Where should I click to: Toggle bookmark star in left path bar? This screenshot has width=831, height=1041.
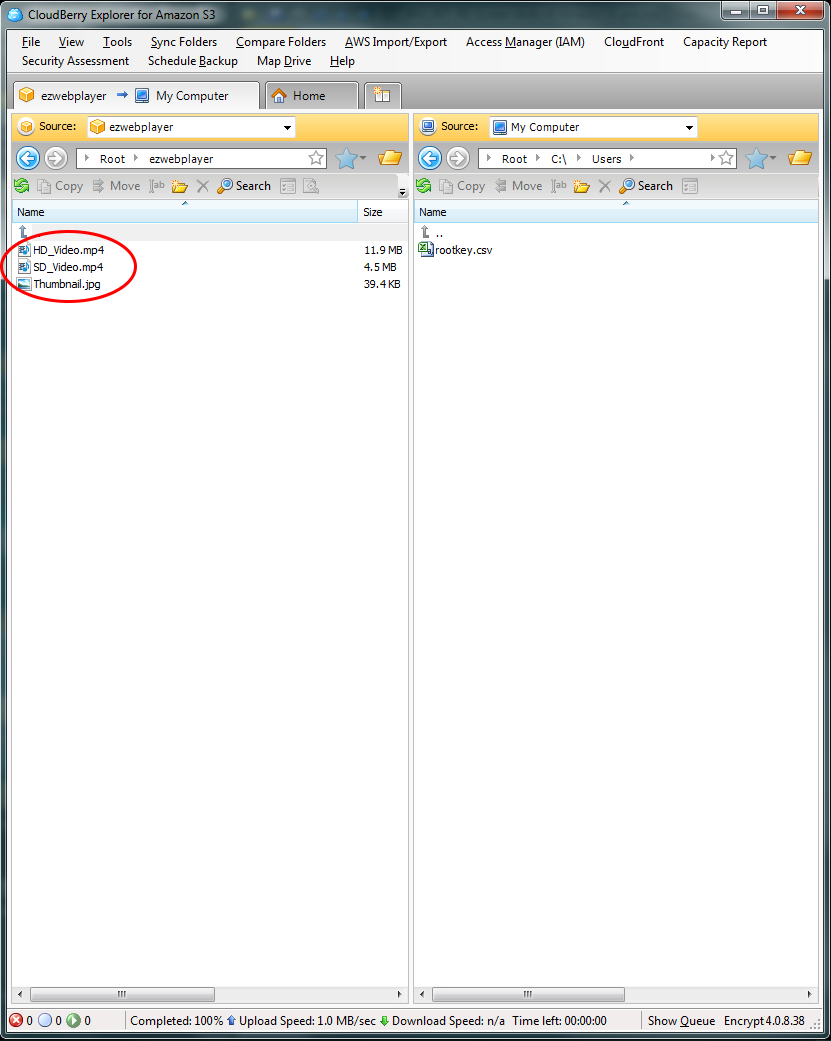316,158
